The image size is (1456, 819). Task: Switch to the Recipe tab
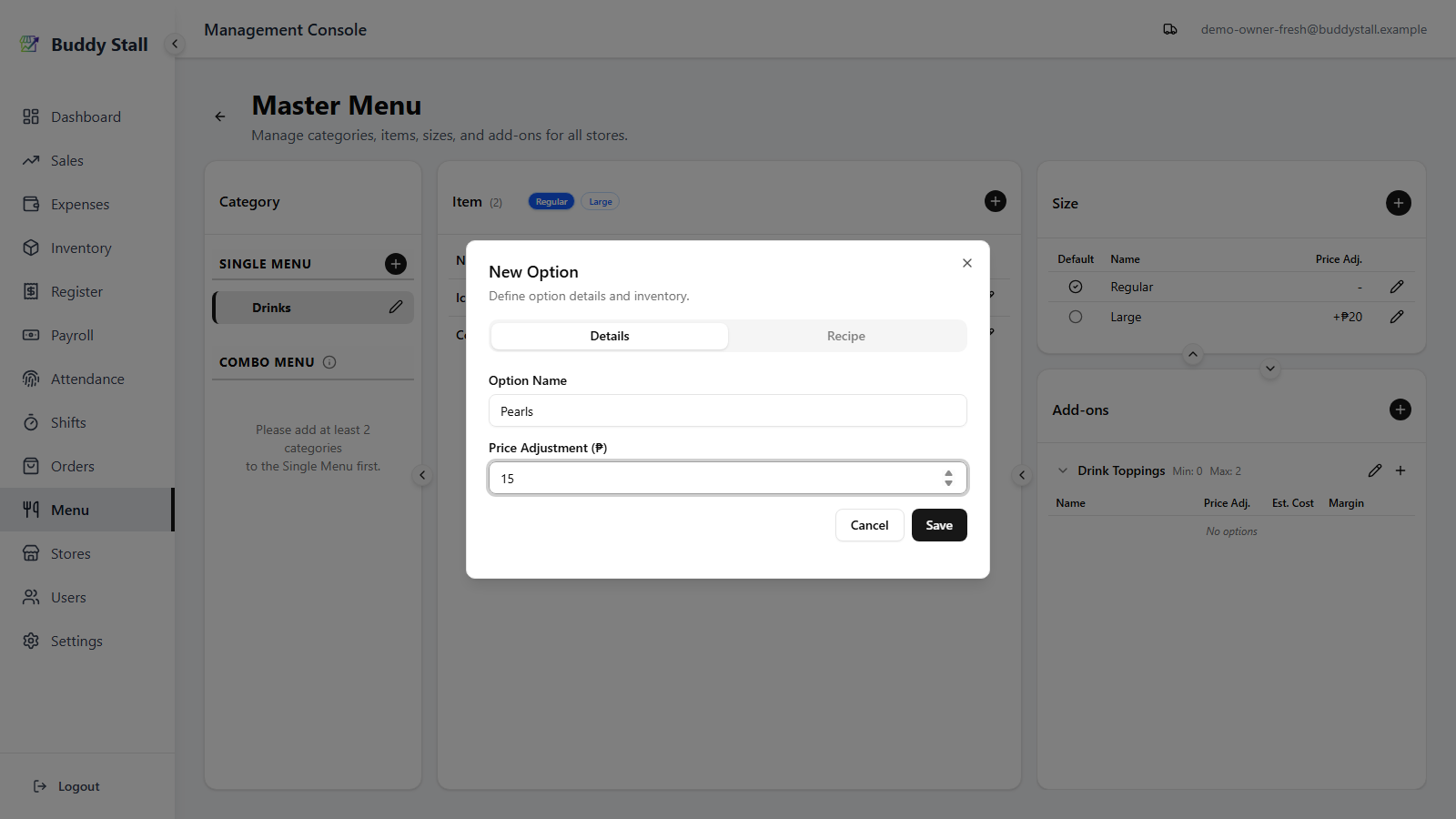[846, 336]
